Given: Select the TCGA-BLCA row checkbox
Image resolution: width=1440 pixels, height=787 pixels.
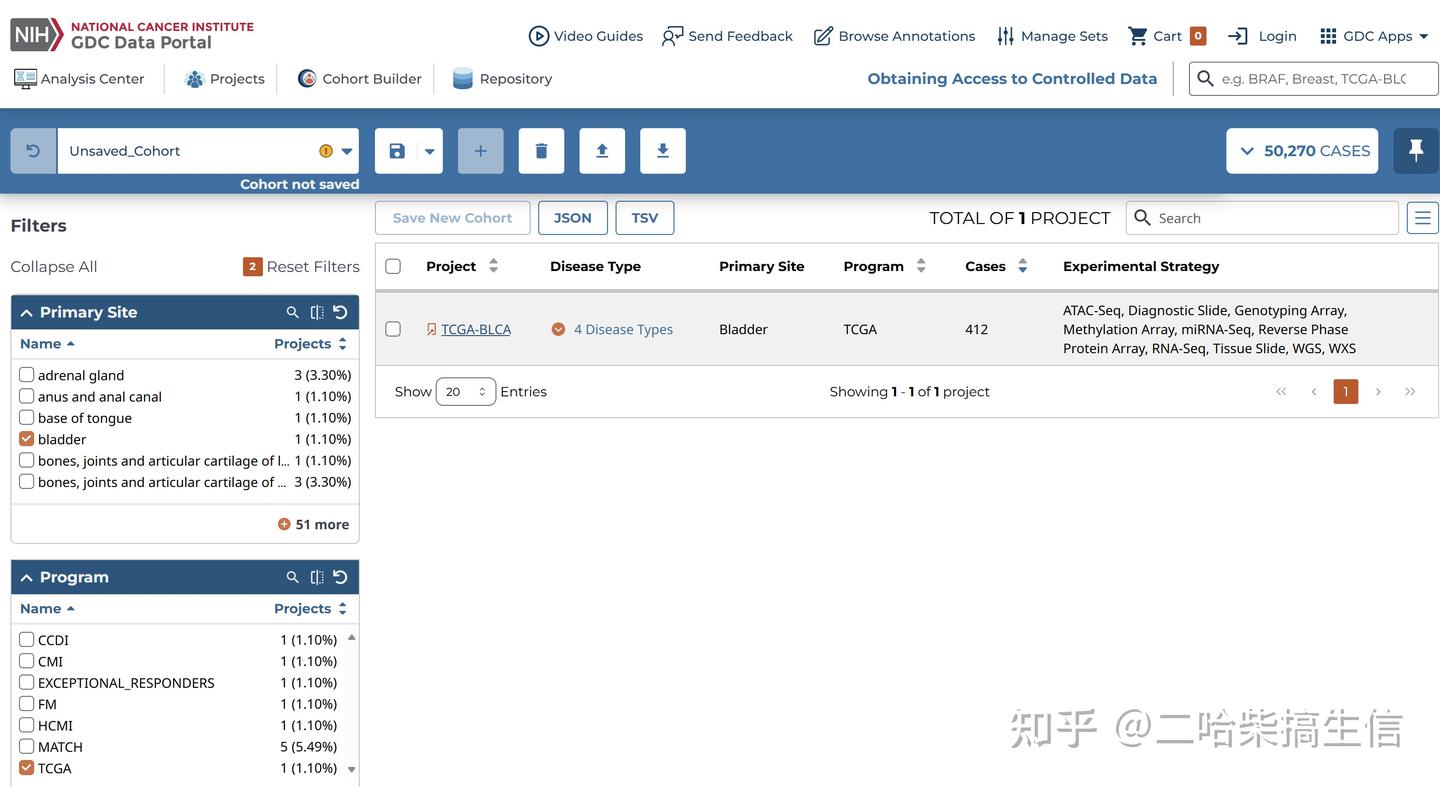Looking at the screenshot, I should point(393,329).
